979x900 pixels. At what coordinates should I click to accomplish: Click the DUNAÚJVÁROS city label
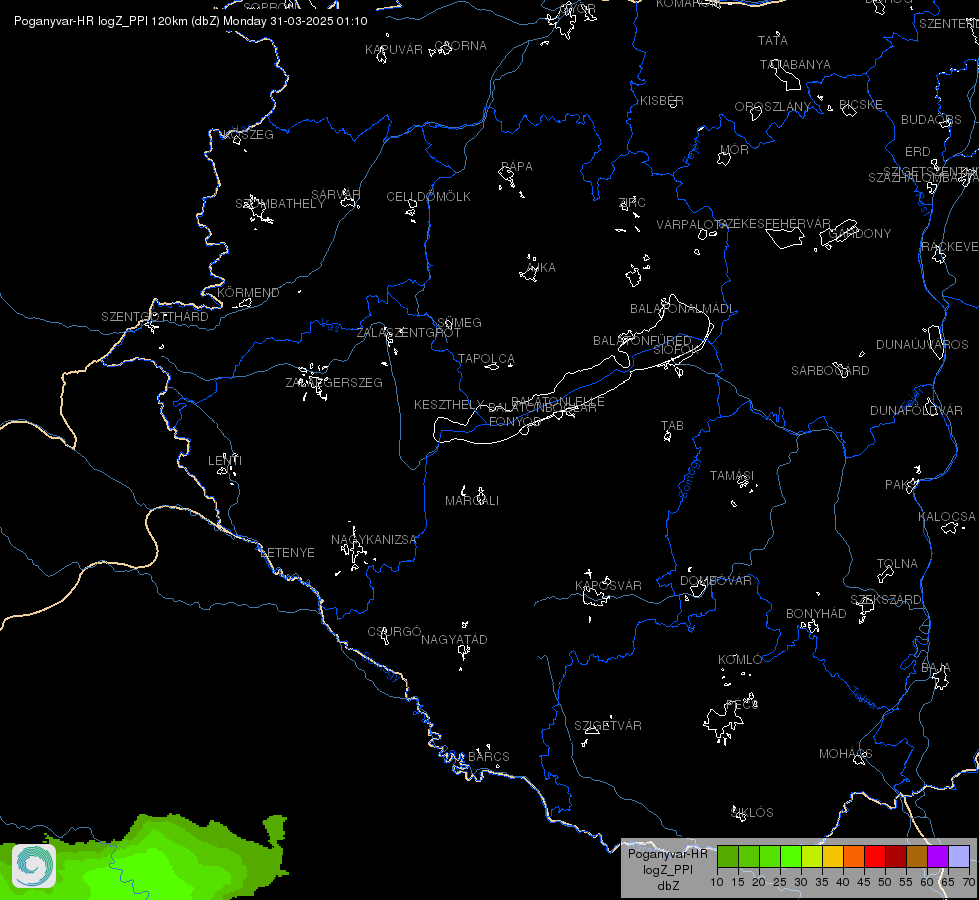(x=922, y=345)
